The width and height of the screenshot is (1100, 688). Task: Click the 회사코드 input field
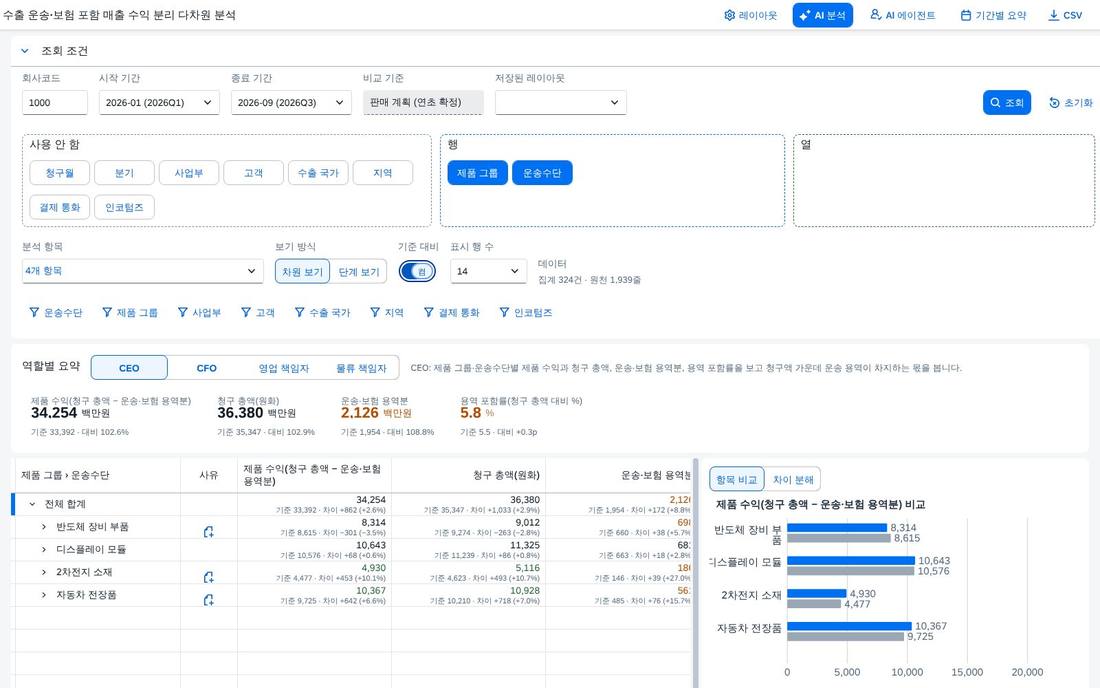pos(55,102)
